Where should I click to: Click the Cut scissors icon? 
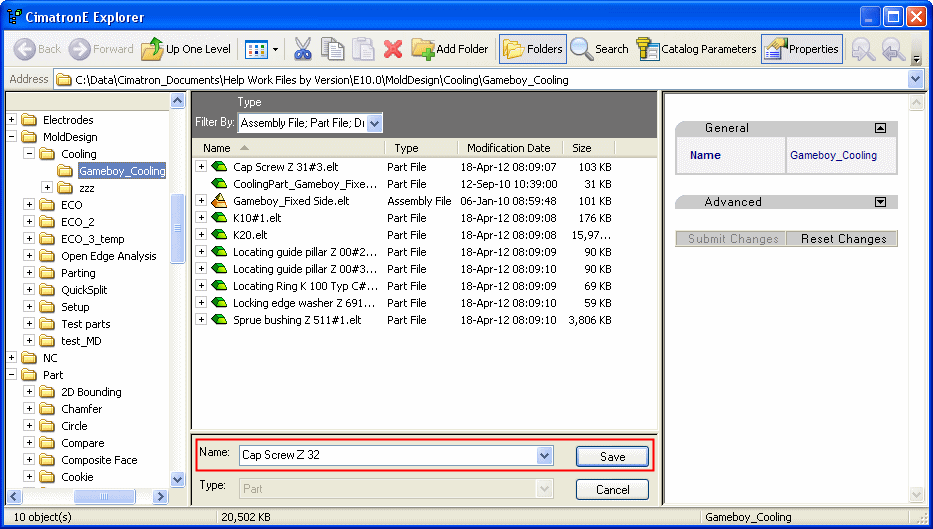point(303,49)
